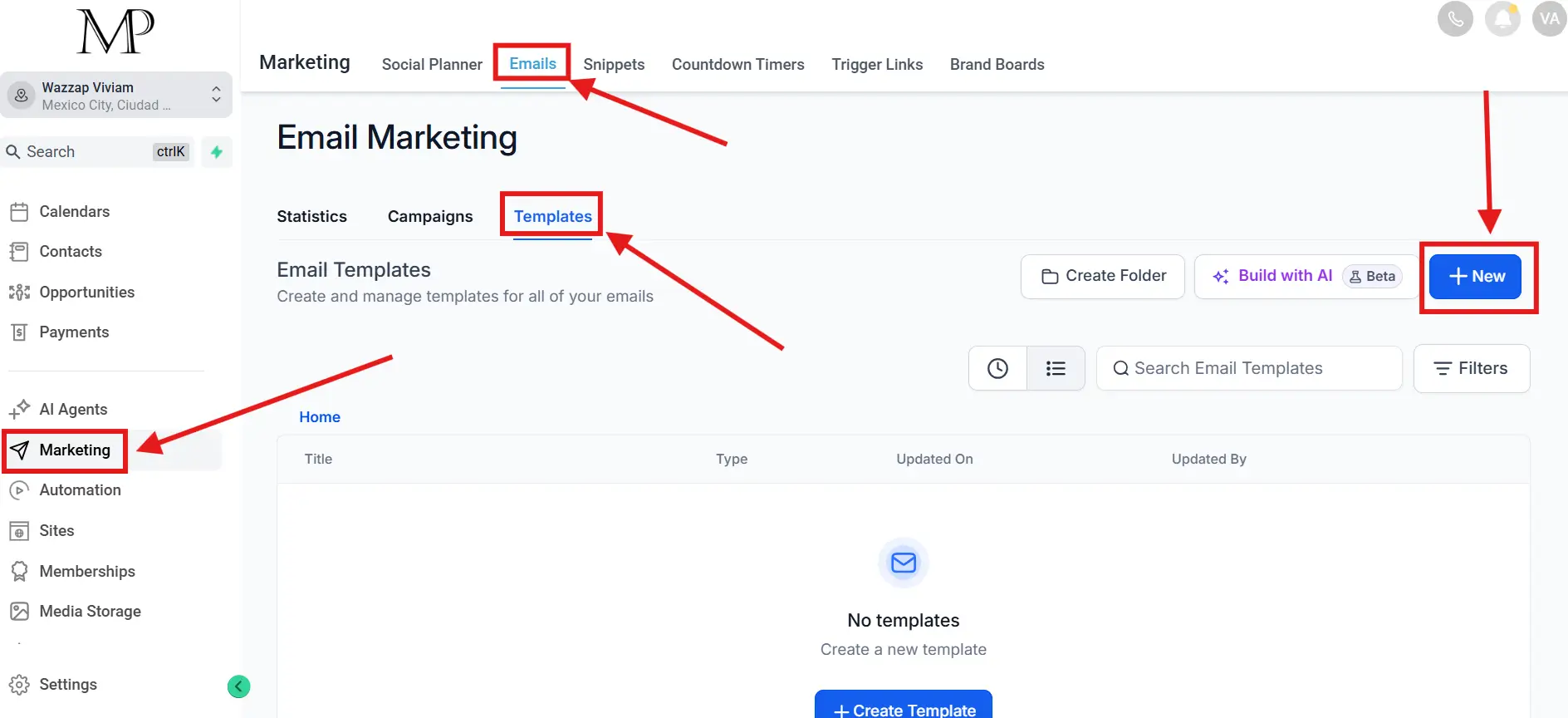The height and width of the screenshot is (718, 1568).
Task: Click the green lightning quick actions icon
Action: pyautogui.click(x=217, y=152)
